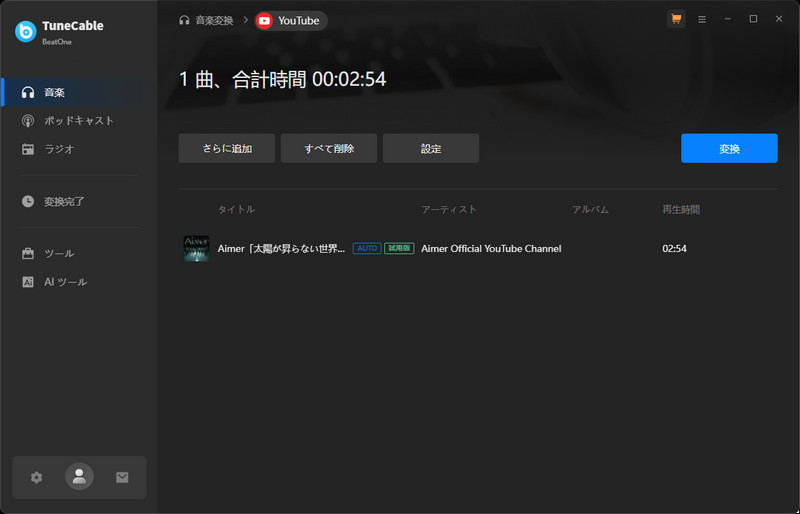
Task: Open the hamburger menu icon
Action: [702, 19]
